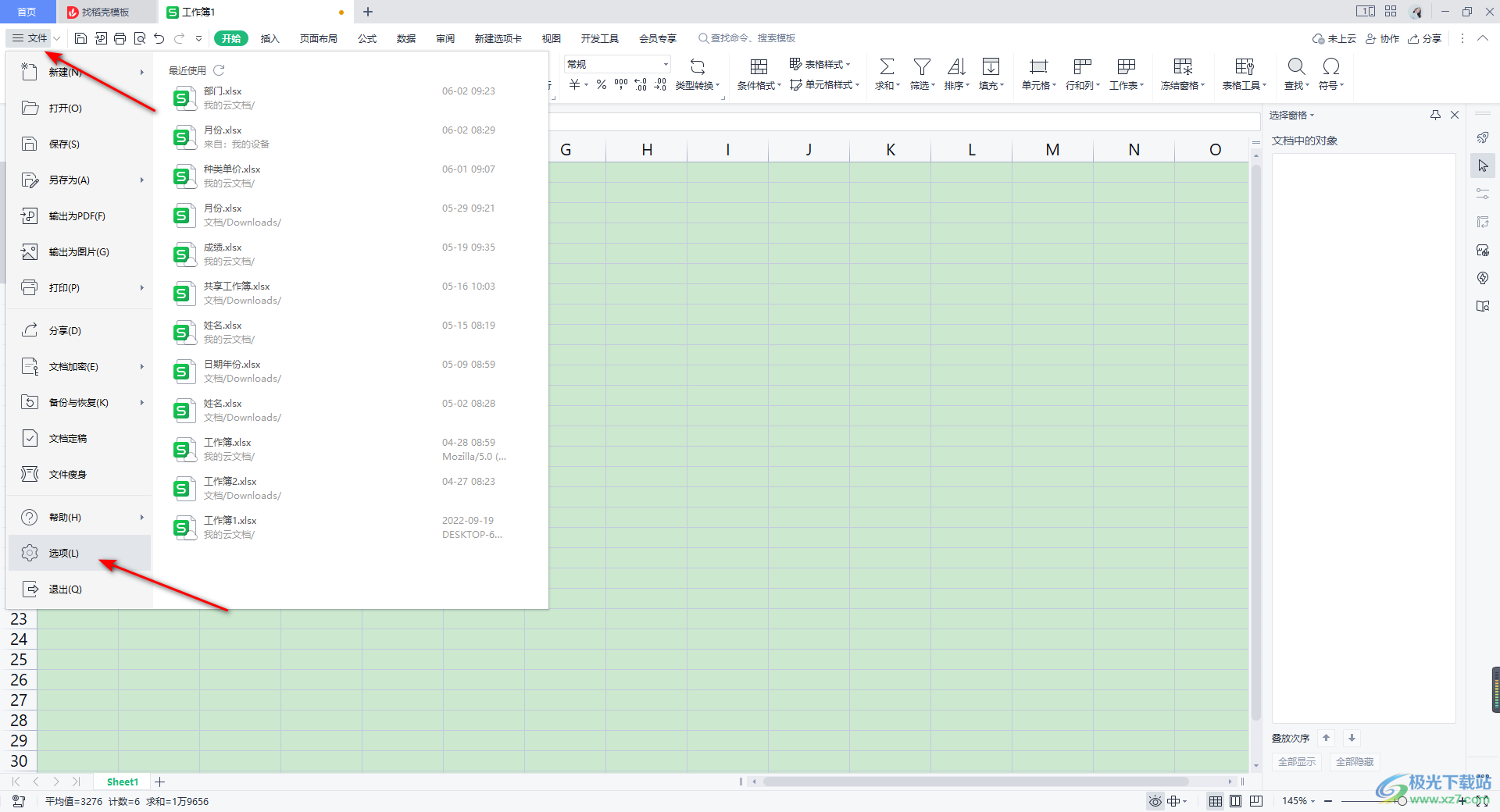Switch to the Formulas (公式) ribbon tab
The height and width of the screenshot is (812, 1500).
(367, 38)
